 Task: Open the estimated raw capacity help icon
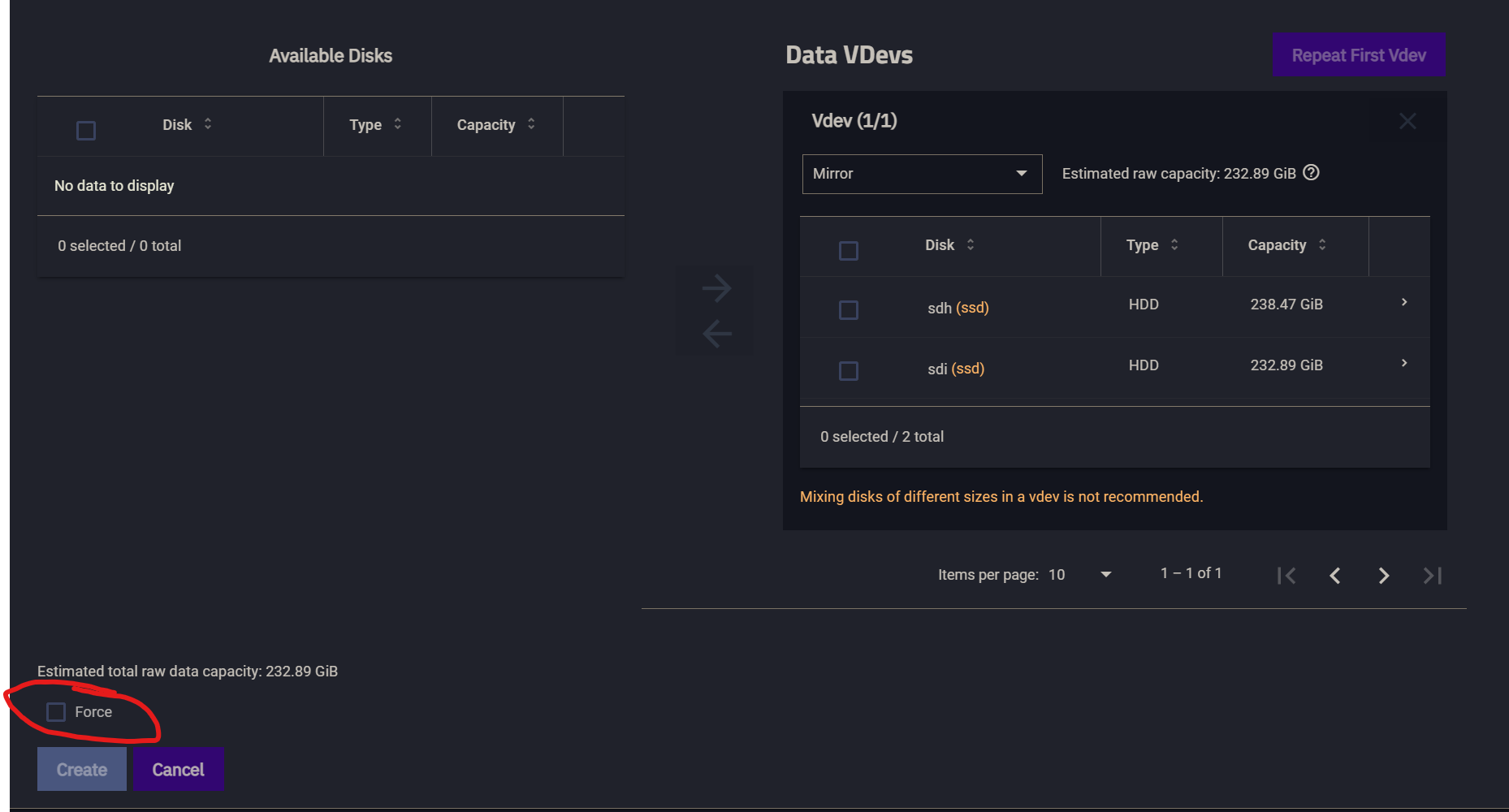(1311, 172)
